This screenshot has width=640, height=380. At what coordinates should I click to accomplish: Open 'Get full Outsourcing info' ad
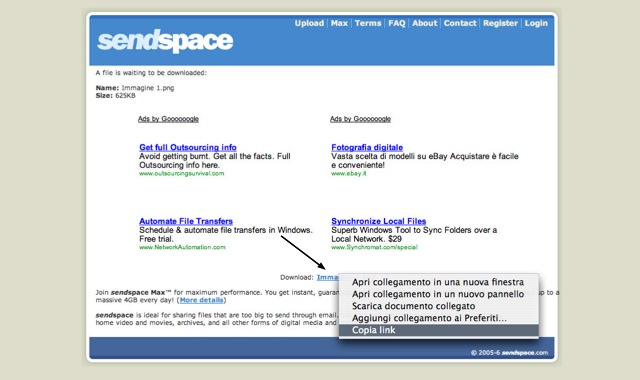click(x=188, y=147)
